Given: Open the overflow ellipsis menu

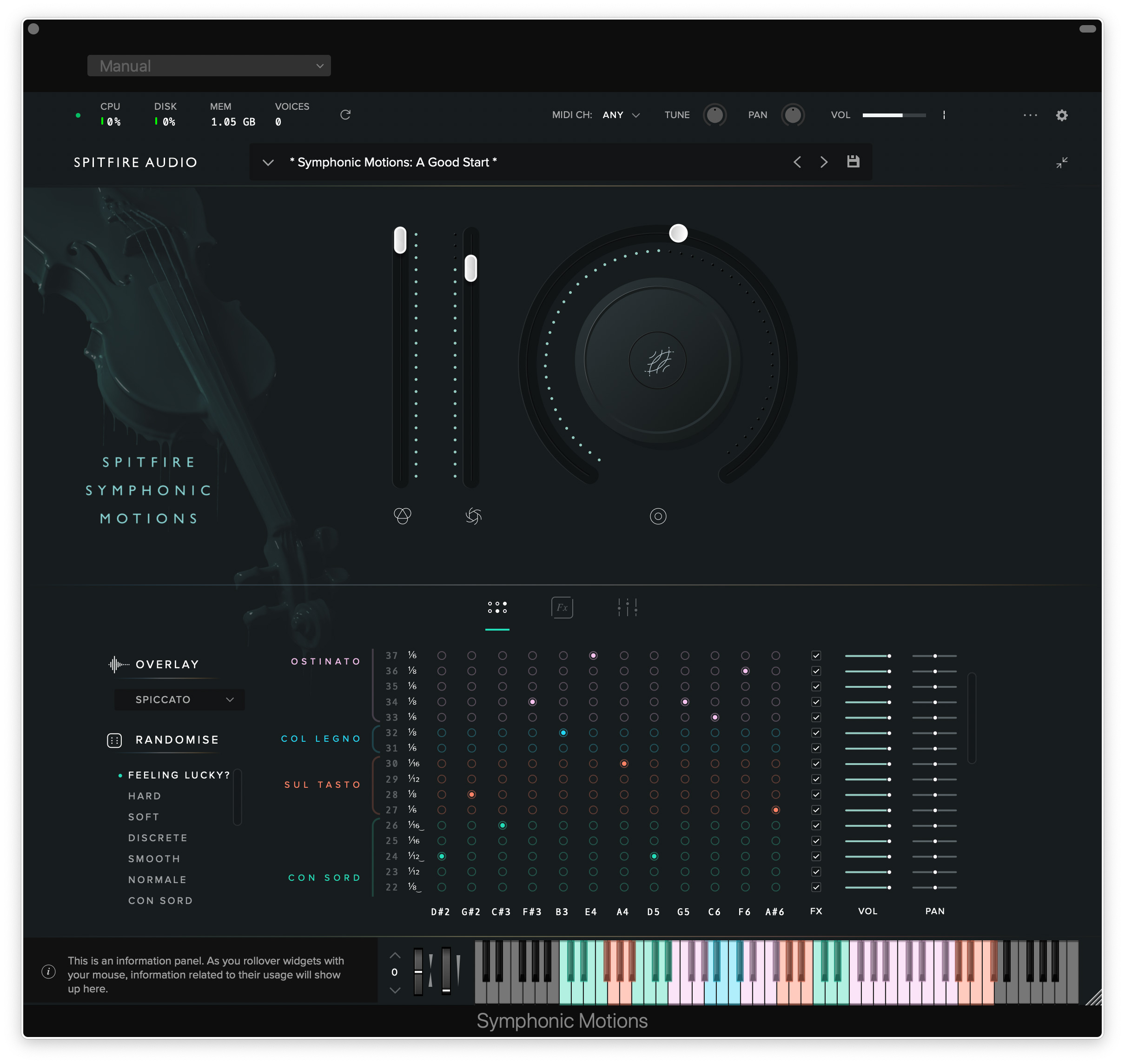Looking at the screenshot, I should (1030, 115).
